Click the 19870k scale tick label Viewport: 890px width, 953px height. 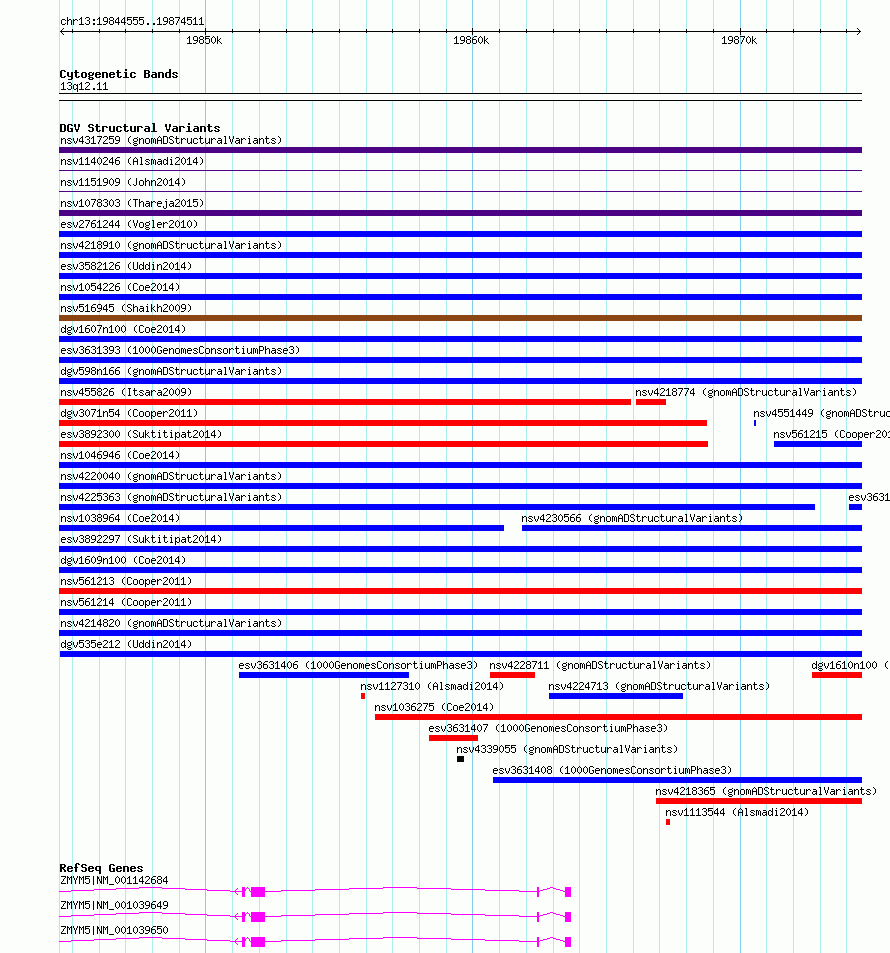[x=739, y=40]
